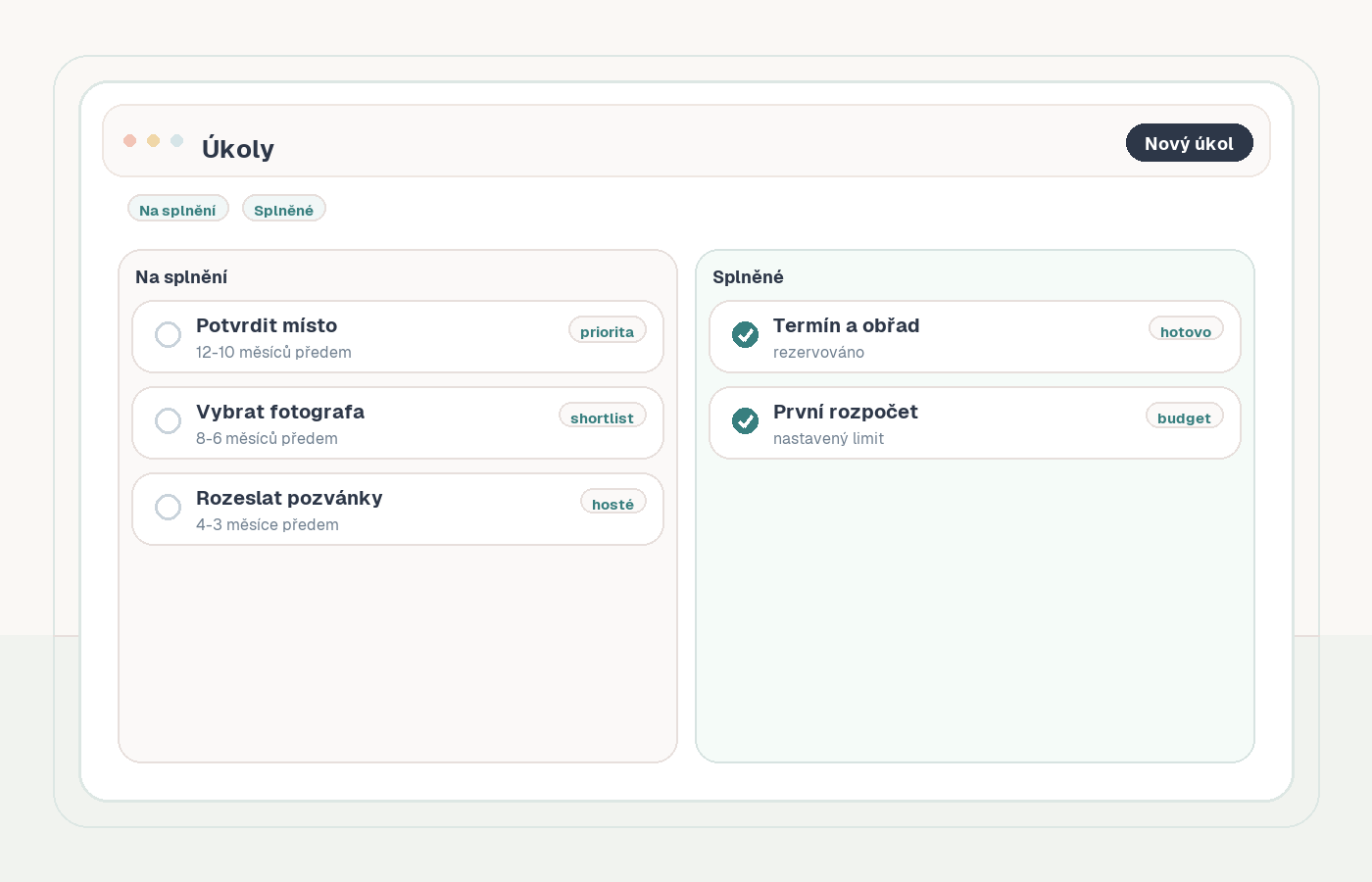1372x882 pixels.
Task: Select the shortlist tag
Action: point(602,417)
